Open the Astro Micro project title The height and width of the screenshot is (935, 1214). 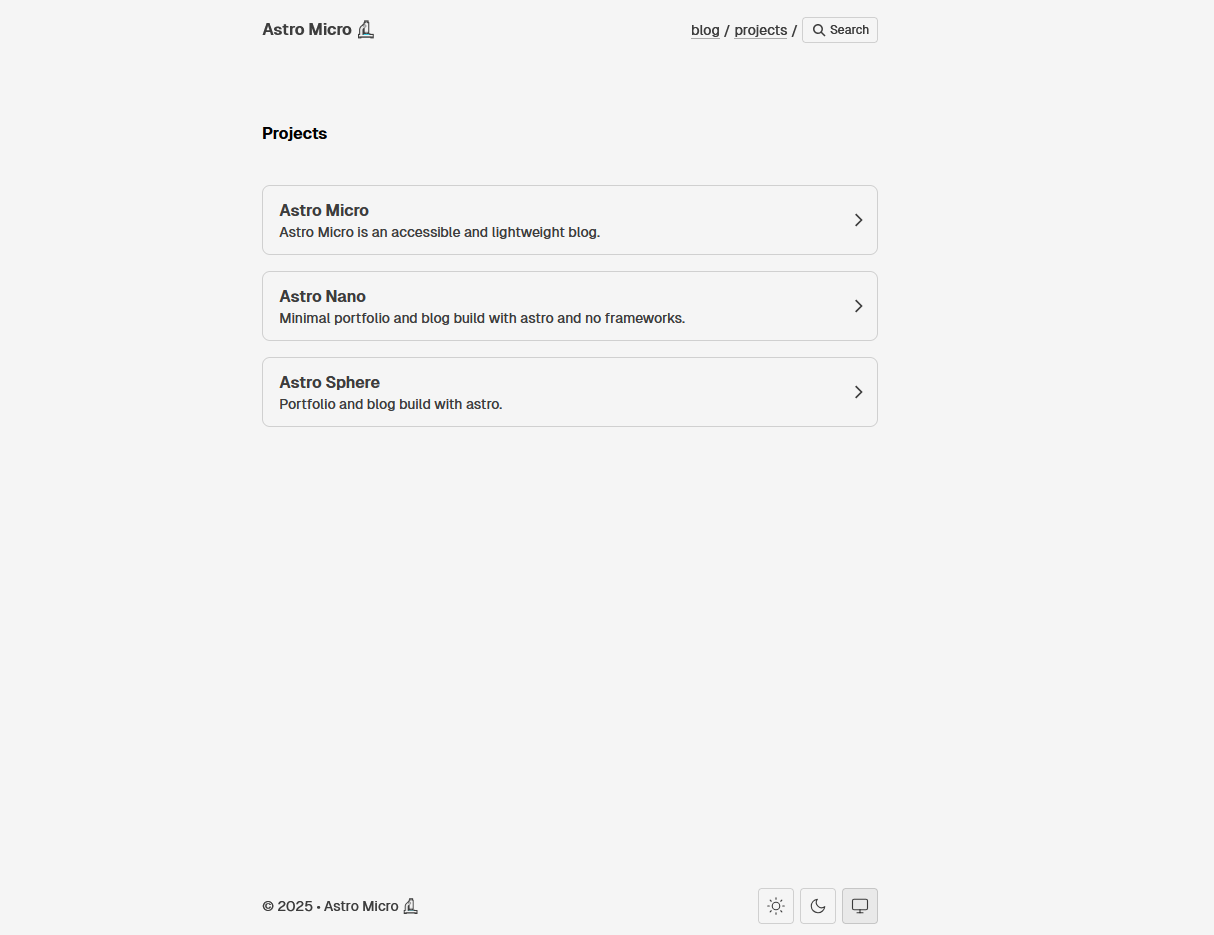[x=324, y=210]
